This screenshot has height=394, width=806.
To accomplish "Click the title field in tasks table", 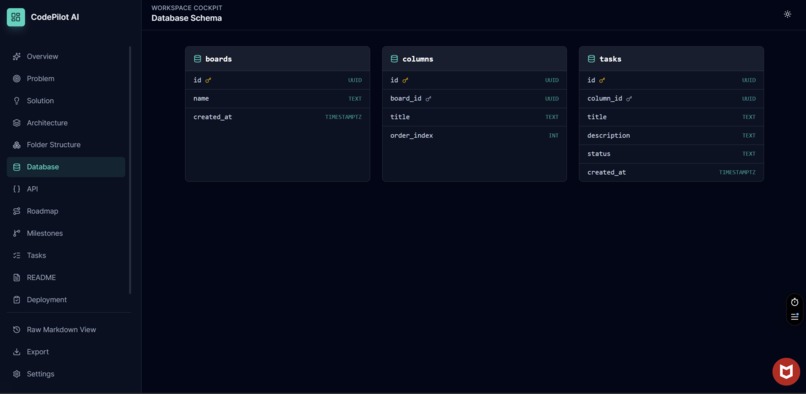I will (597, 117).
